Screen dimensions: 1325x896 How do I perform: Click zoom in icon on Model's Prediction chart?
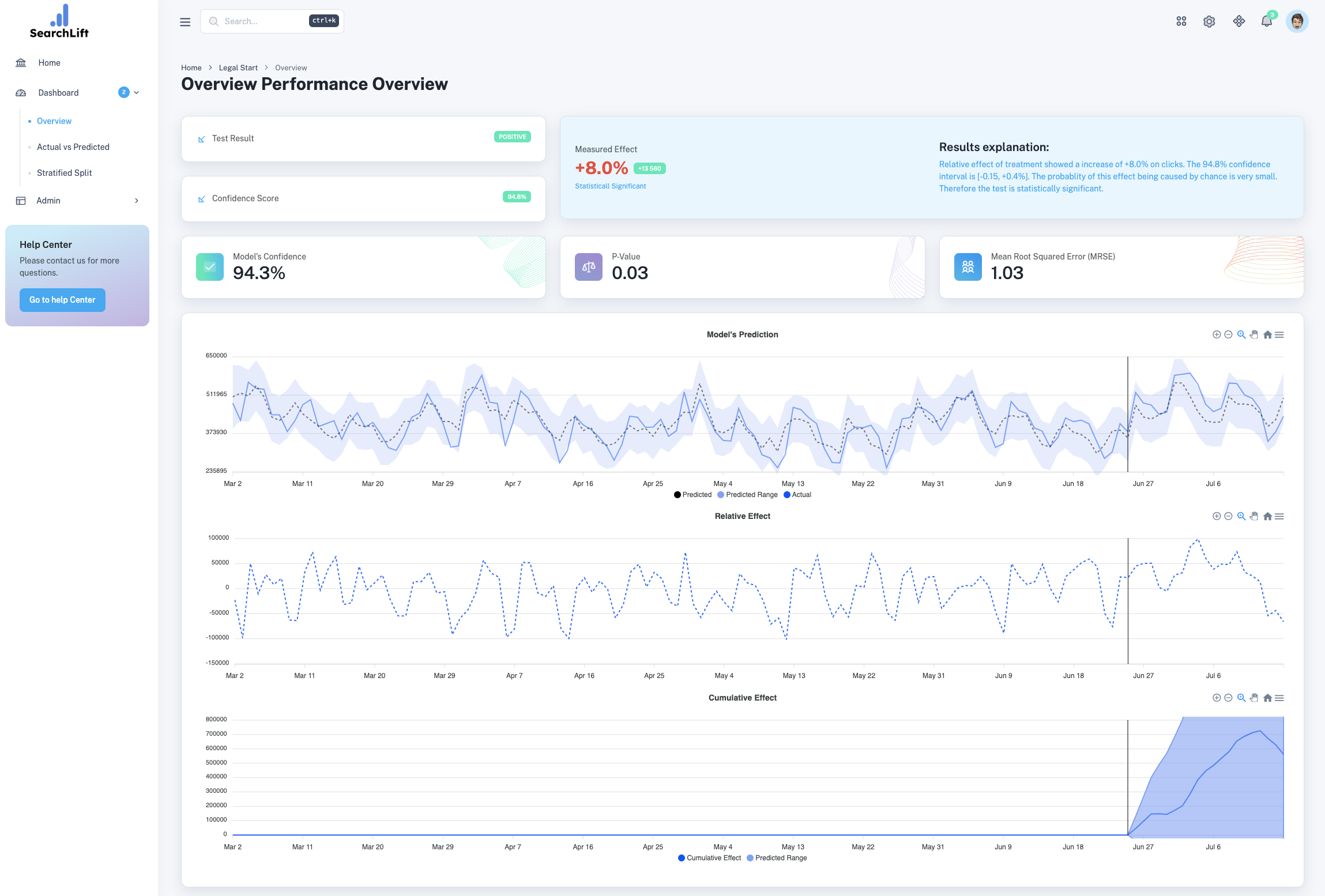1216,334
